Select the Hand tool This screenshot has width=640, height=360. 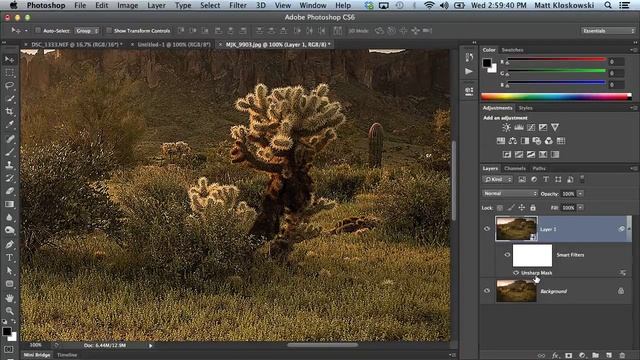click(9, 298)
